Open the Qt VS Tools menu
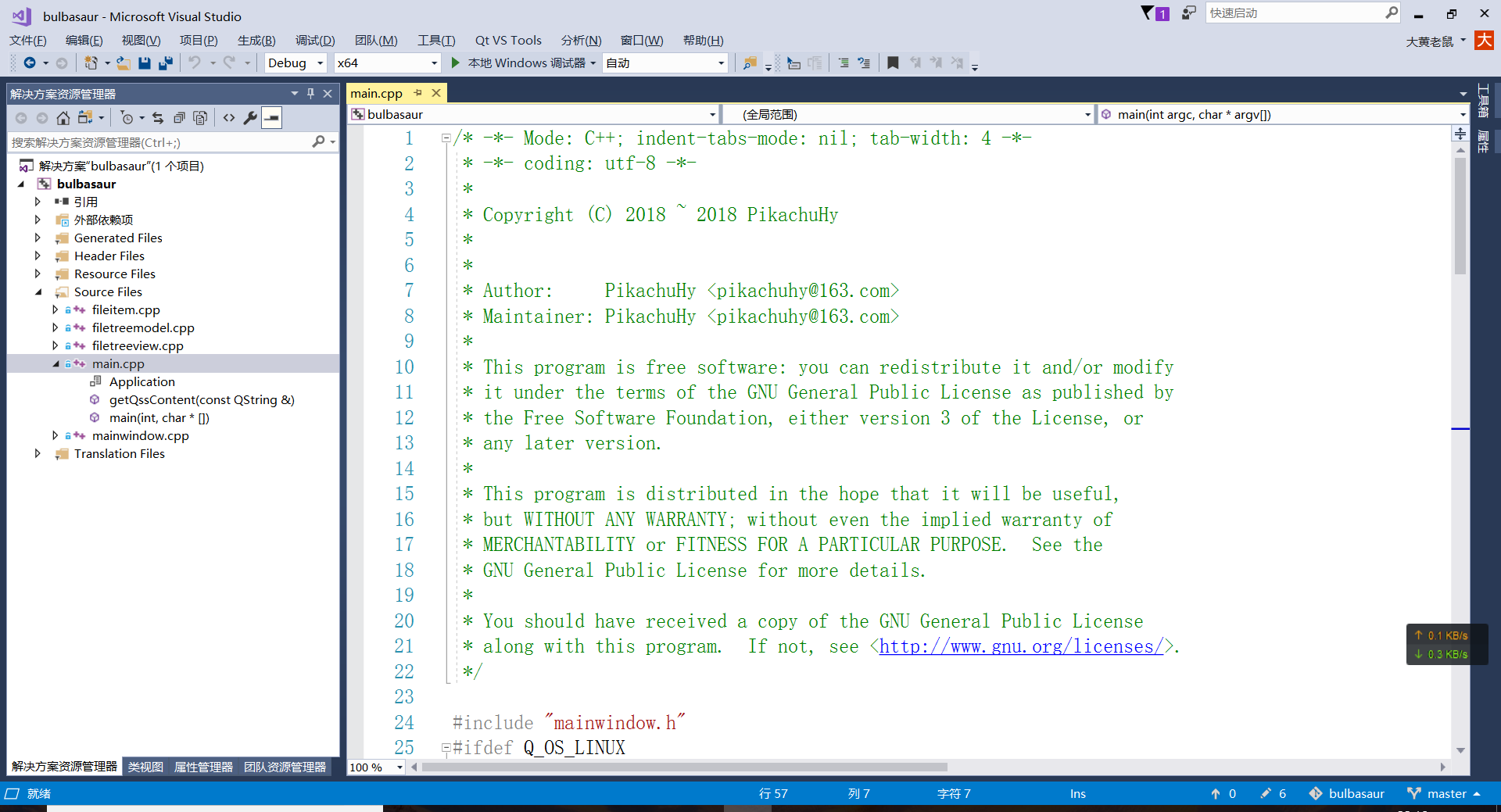Image resolution: width=1501 pixels, height=812 pixels. (508, 40)
